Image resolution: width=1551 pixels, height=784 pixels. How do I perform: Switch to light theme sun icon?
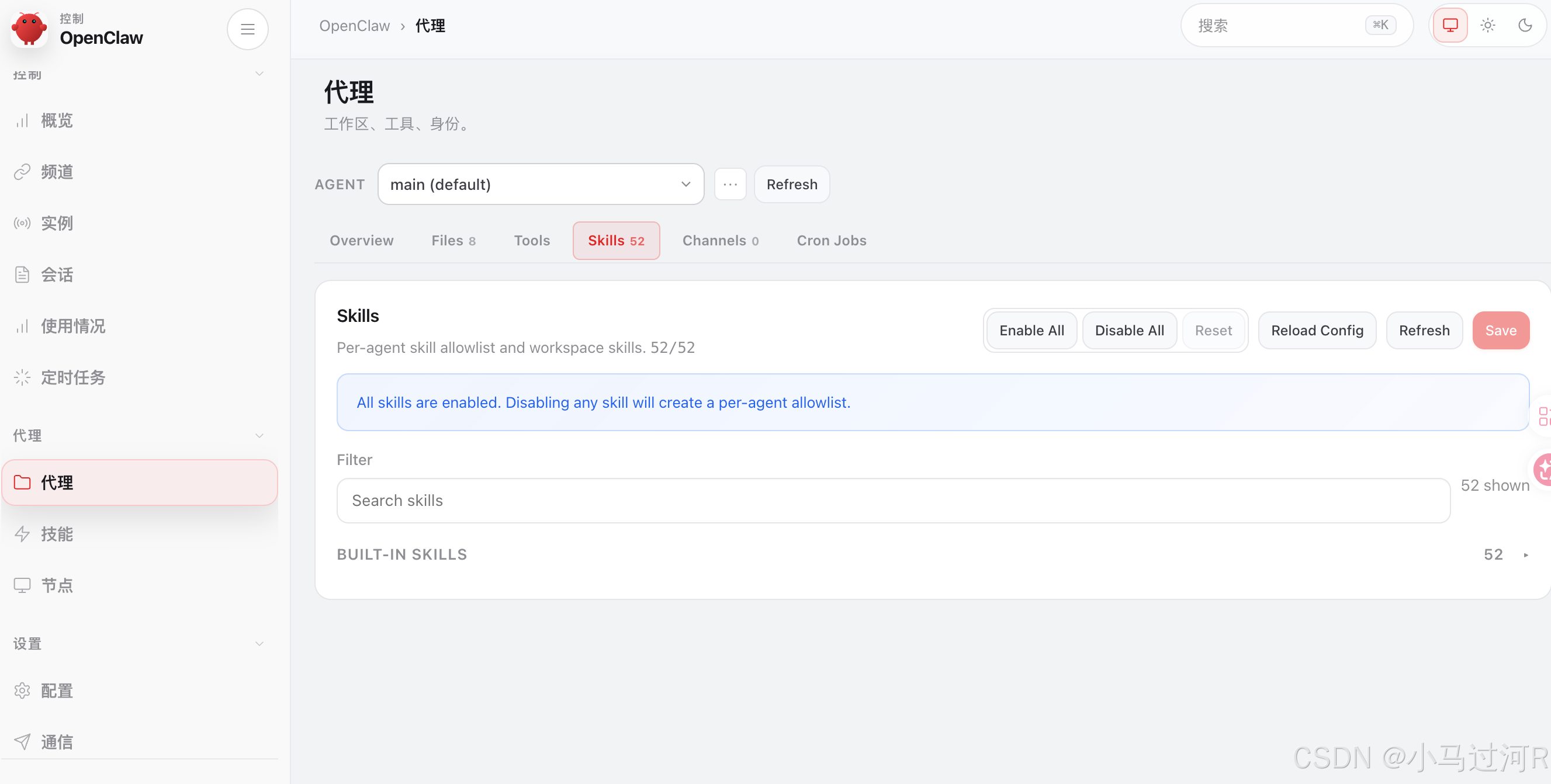pyautogui.click(x=1487, y=25)
